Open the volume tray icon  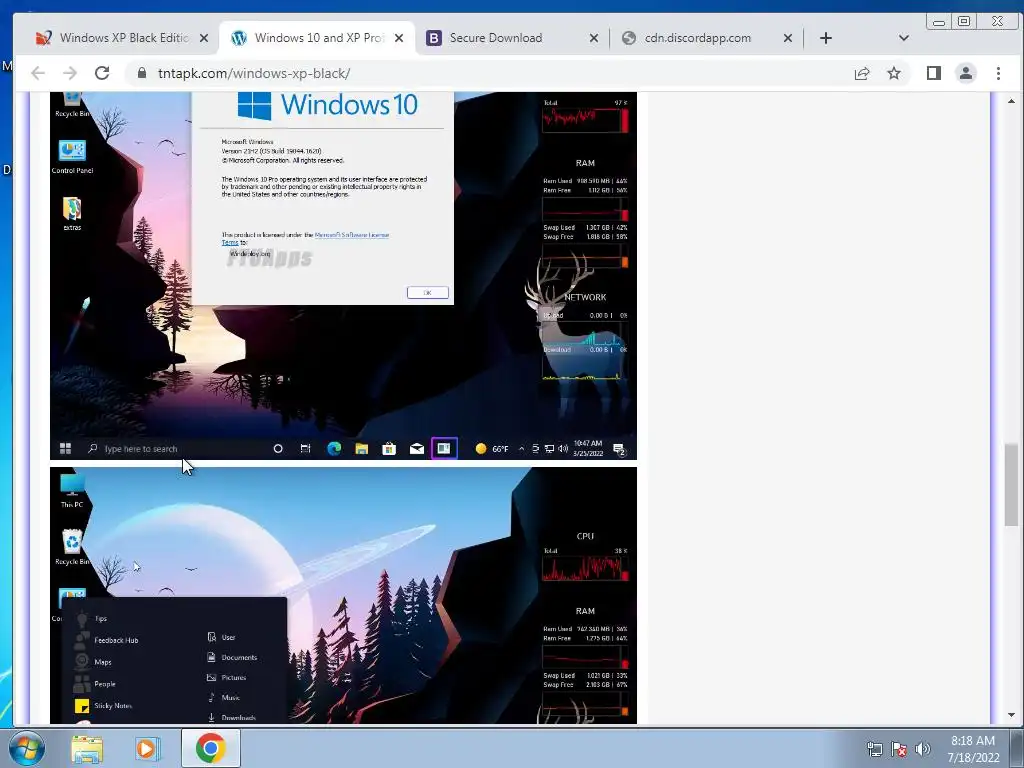(923, 749)
